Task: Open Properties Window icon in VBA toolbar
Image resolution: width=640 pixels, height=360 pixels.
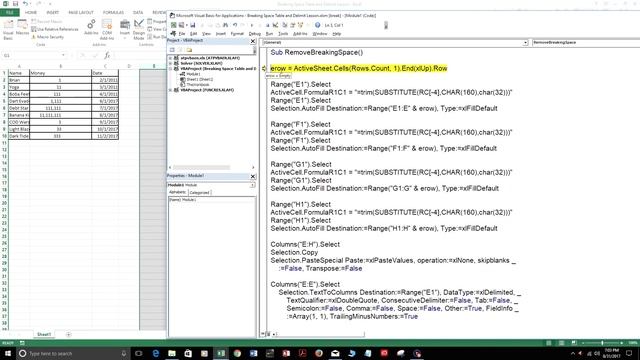Action: [292, 25]
